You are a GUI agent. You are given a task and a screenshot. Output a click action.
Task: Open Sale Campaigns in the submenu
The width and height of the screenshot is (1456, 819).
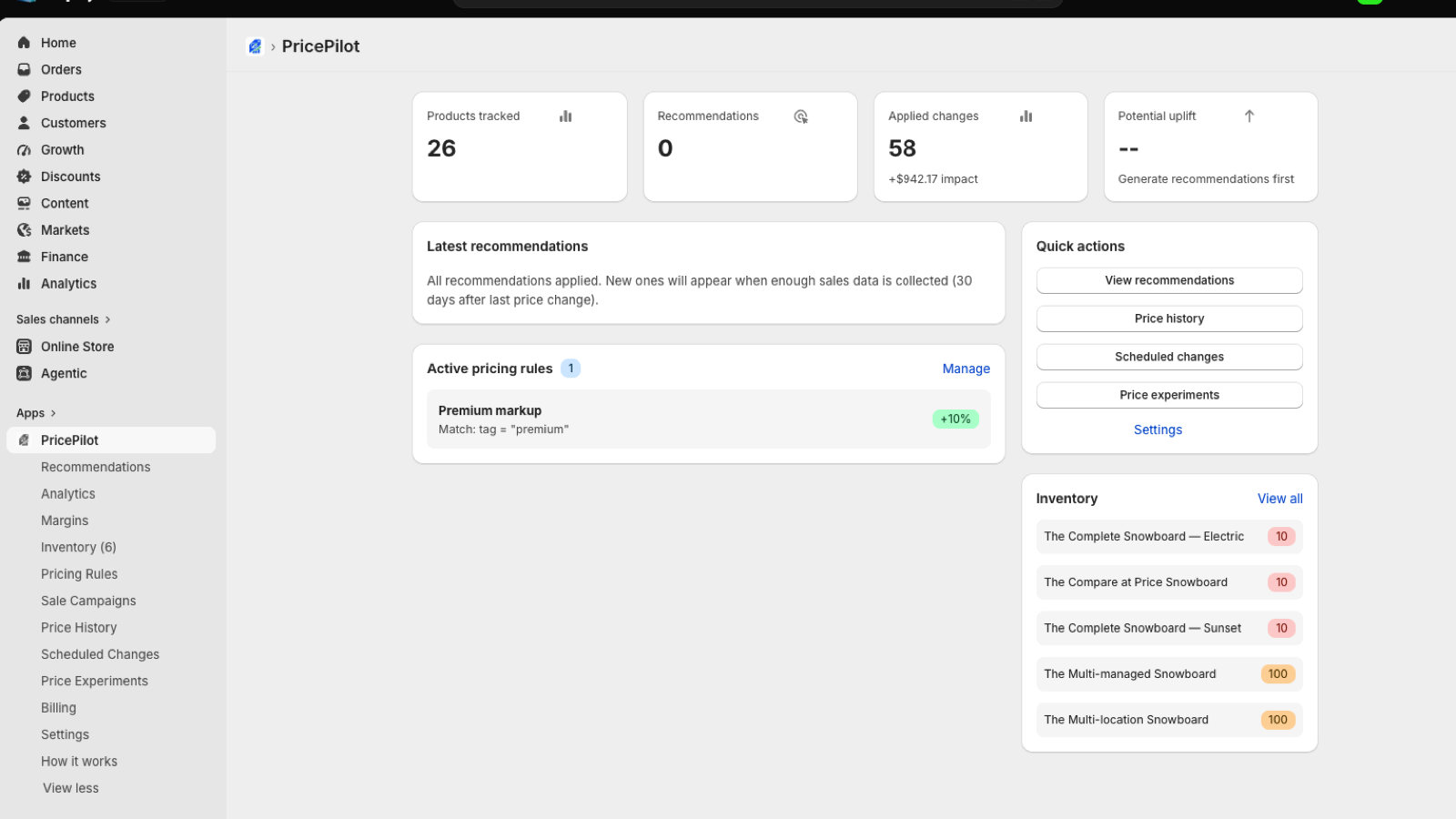(88, 601)
